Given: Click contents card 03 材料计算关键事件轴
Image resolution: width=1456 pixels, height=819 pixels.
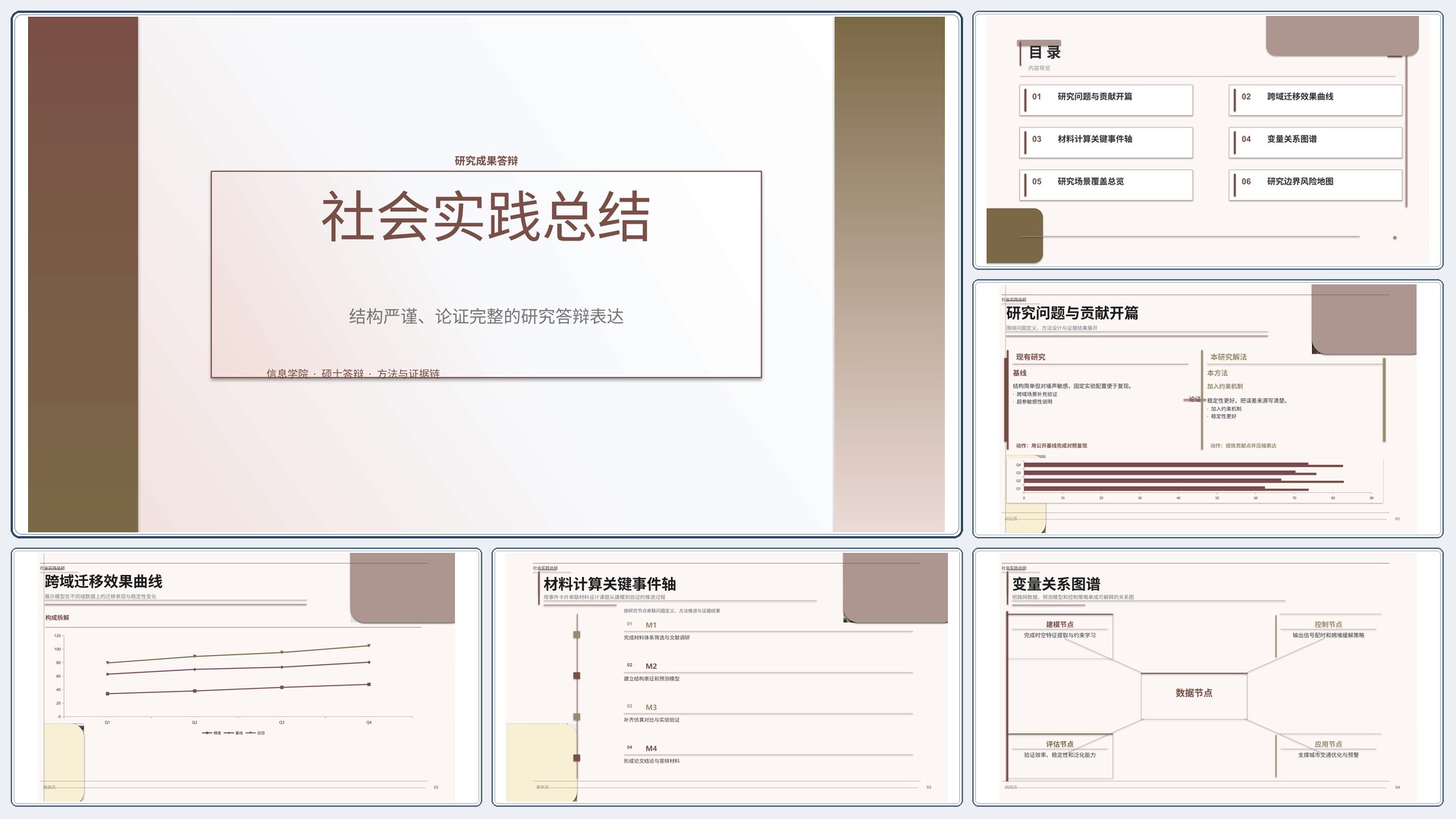Looking at the screenshot, I should tap(1106, 143).
